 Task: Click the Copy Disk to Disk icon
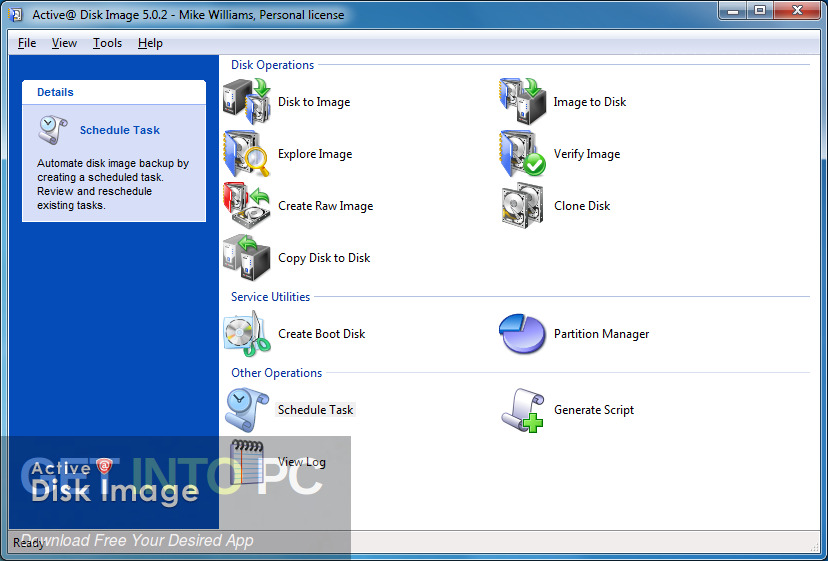coord(247,258)
